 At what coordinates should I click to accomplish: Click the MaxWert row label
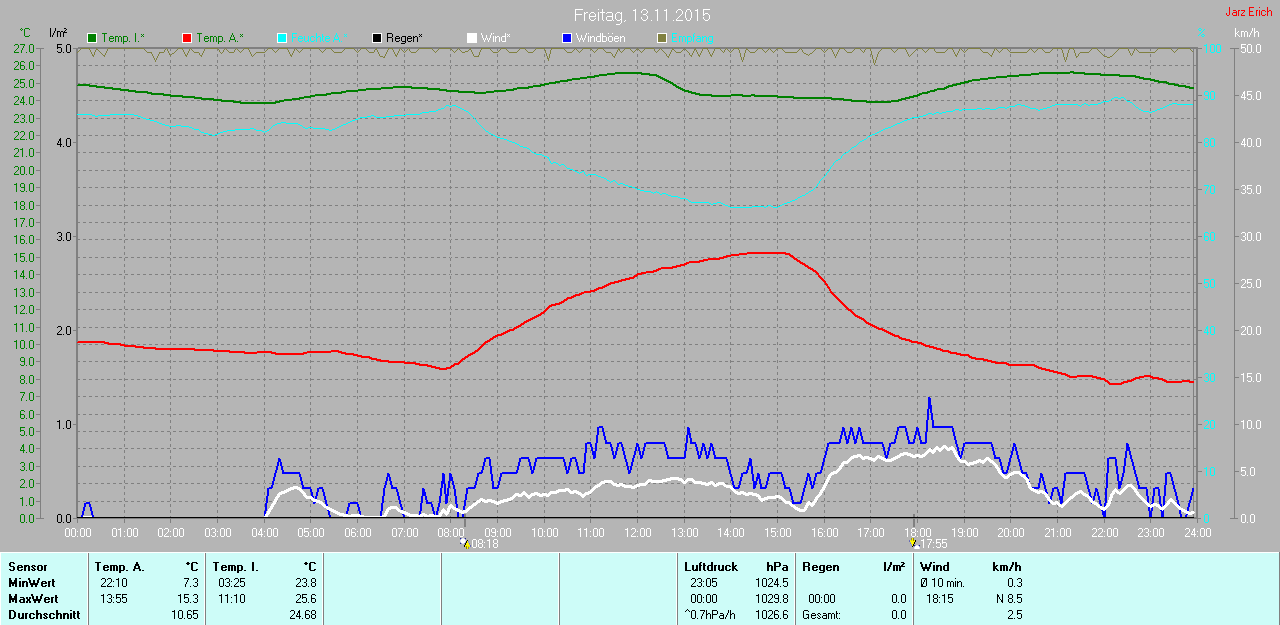click(32, 599)
